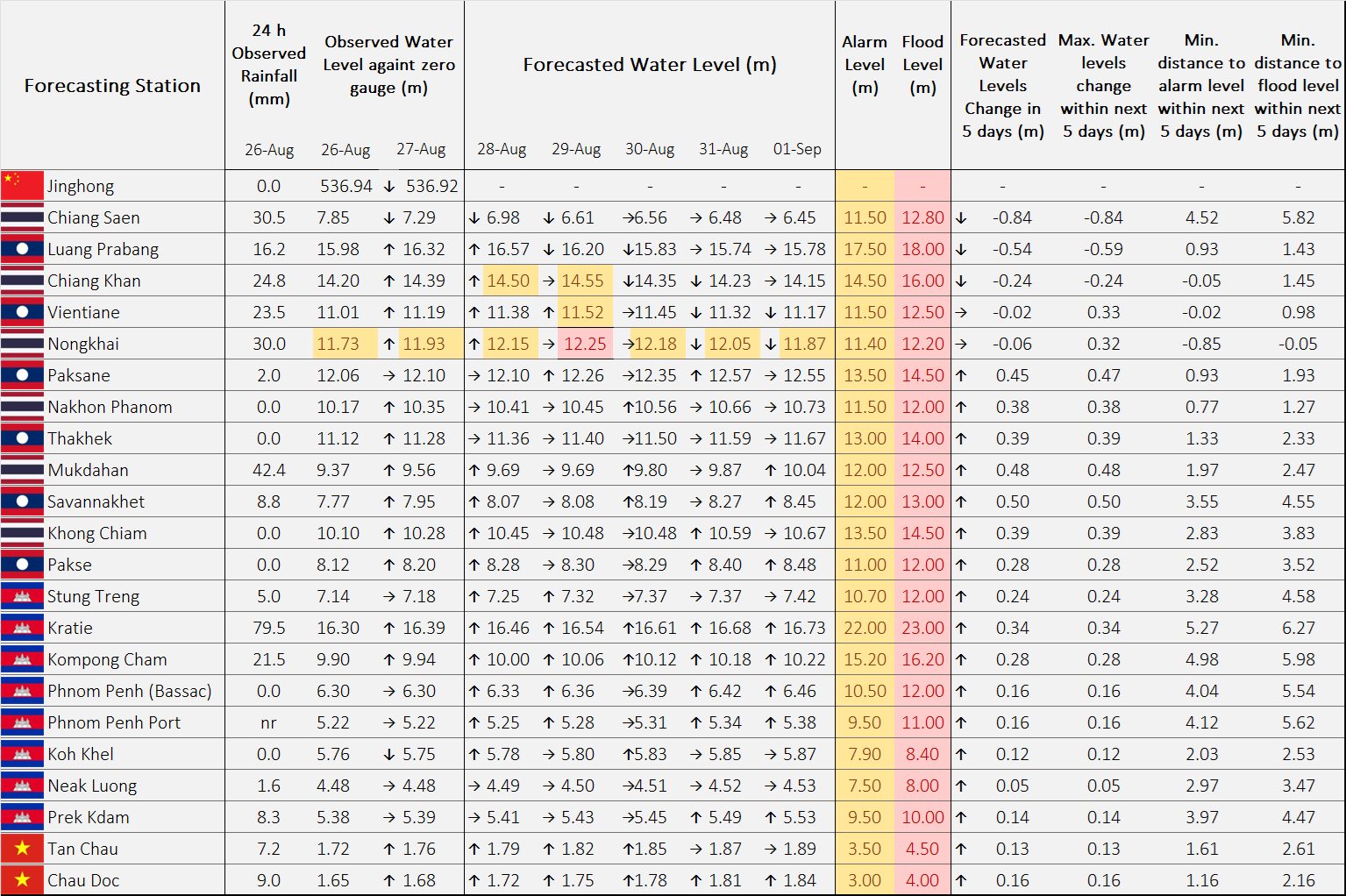Click the Forecasting Station column header
The image size is (1346, 896).
point(112,86)
